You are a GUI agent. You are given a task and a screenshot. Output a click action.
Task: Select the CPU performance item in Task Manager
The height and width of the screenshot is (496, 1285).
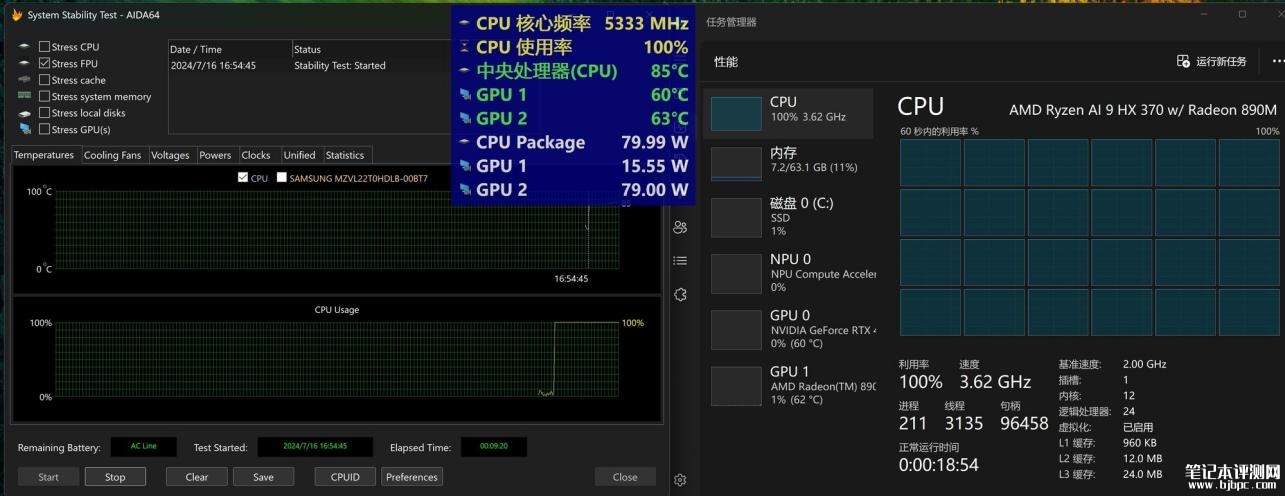tap(788, 113)
